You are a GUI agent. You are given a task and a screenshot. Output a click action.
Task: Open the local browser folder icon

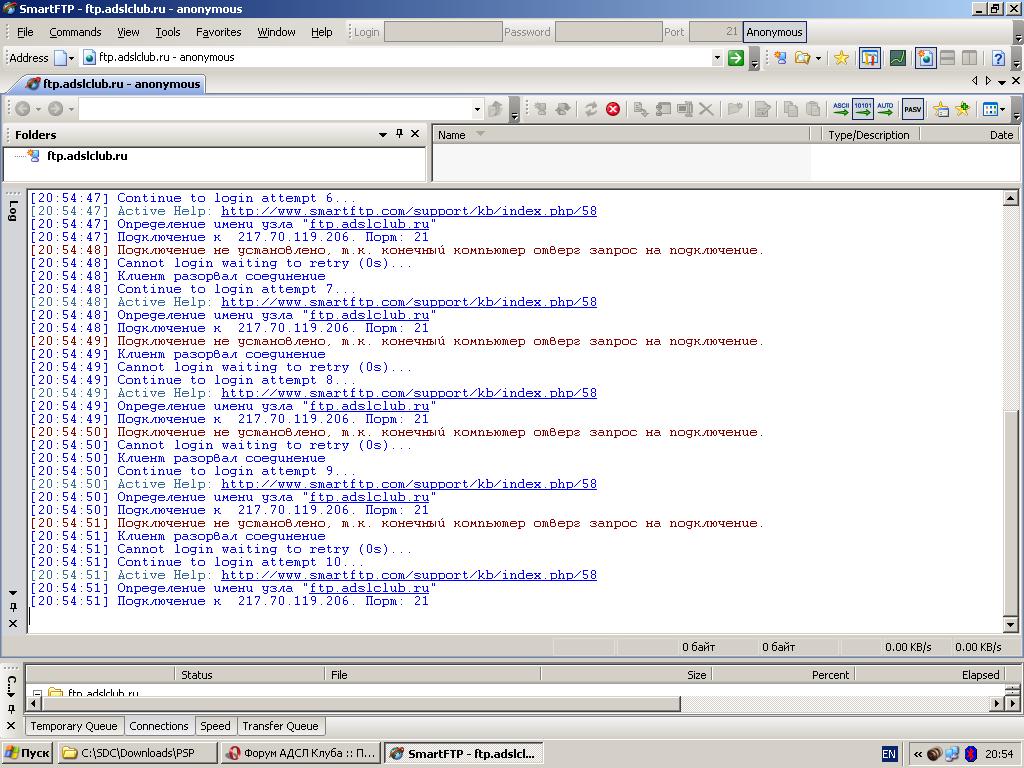click(803, 57)
